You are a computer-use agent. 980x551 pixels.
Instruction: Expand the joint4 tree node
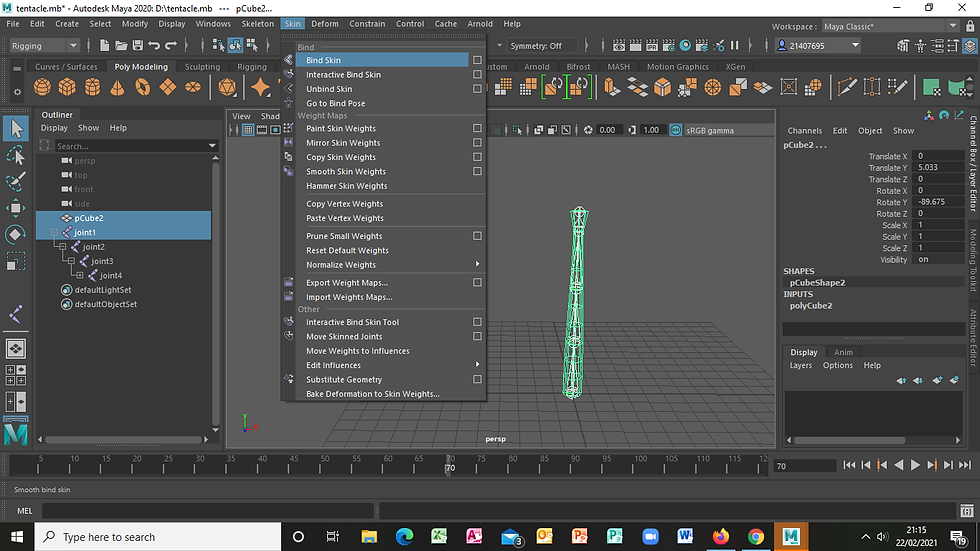click(x=80, y=276)
